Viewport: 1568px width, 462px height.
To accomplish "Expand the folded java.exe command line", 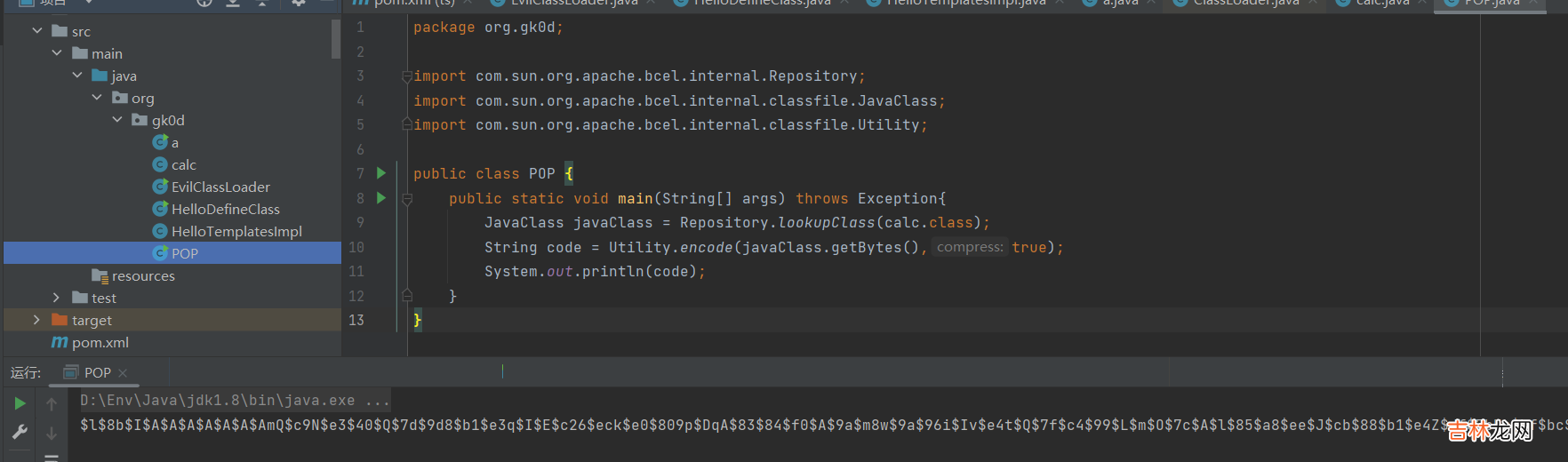I will coord(377,401).
